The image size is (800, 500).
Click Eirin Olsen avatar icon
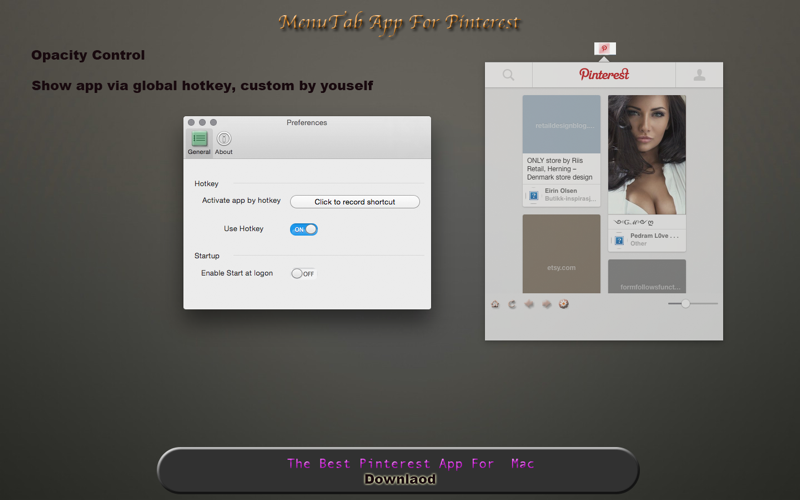coord(533,195)
